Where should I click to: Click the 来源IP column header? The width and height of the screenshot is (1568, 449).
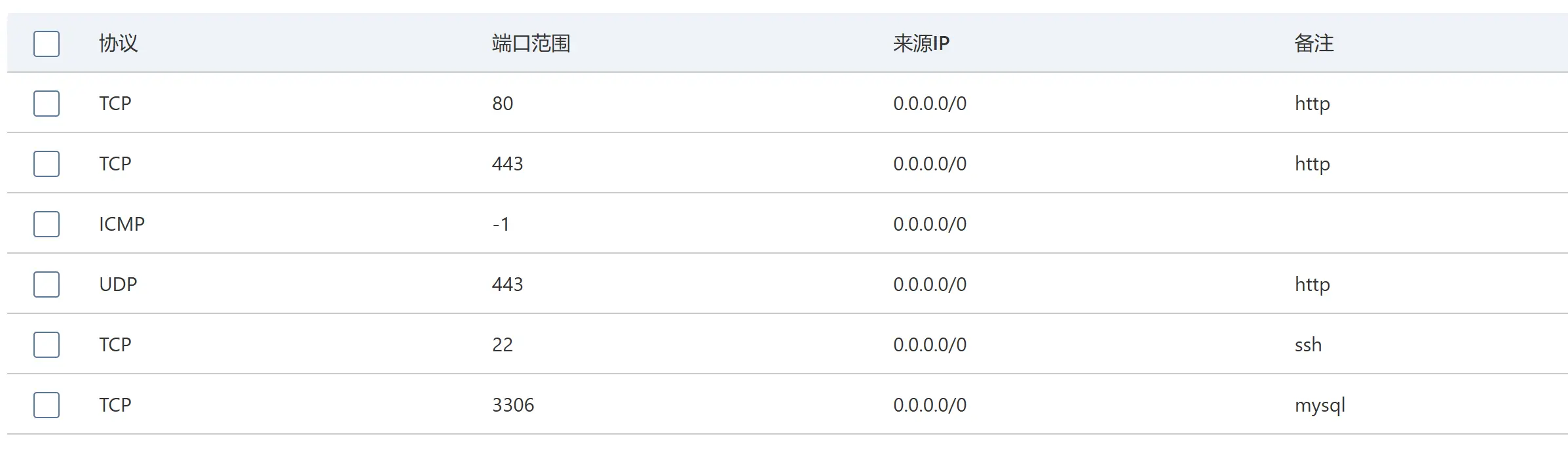pyautogui.click(x=921, y=43)
